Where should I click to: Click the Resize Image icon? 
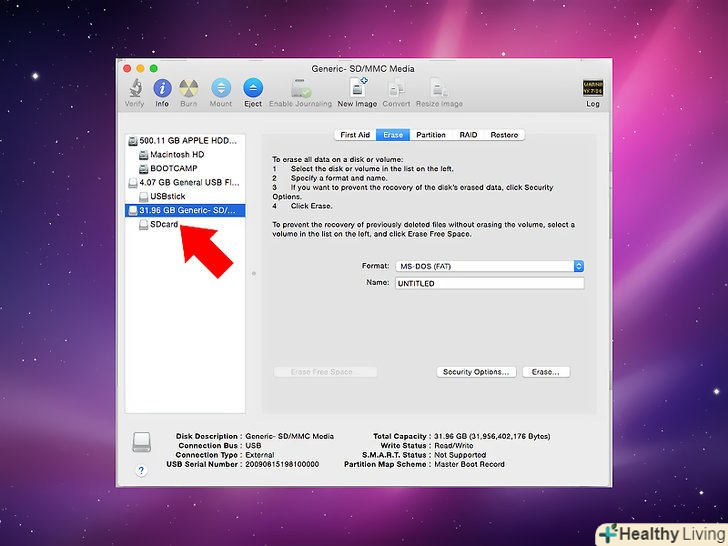pos(439,88)
